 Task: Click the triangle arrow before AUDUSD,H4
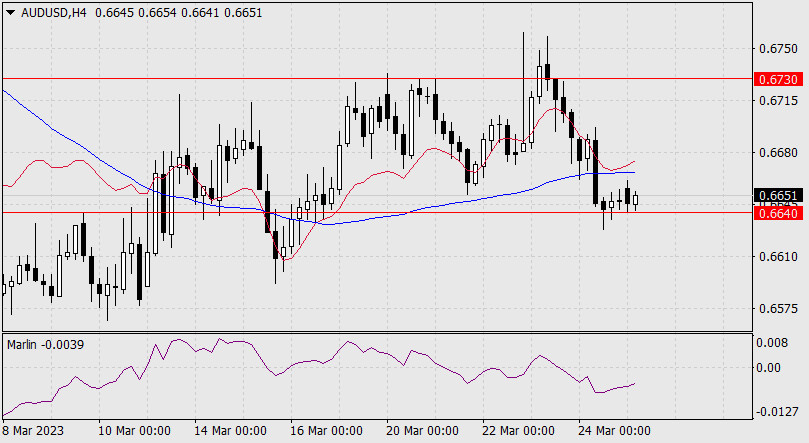pyautogui.click(x=10, y=11)
